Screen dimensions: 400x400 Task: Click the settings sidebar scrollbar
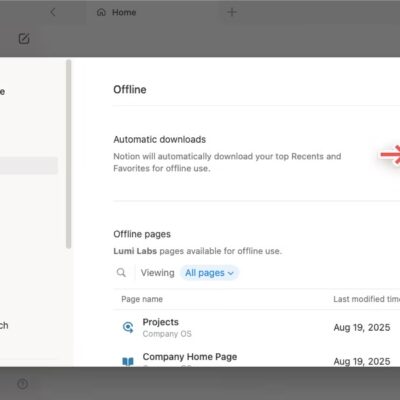click(68, 154)
